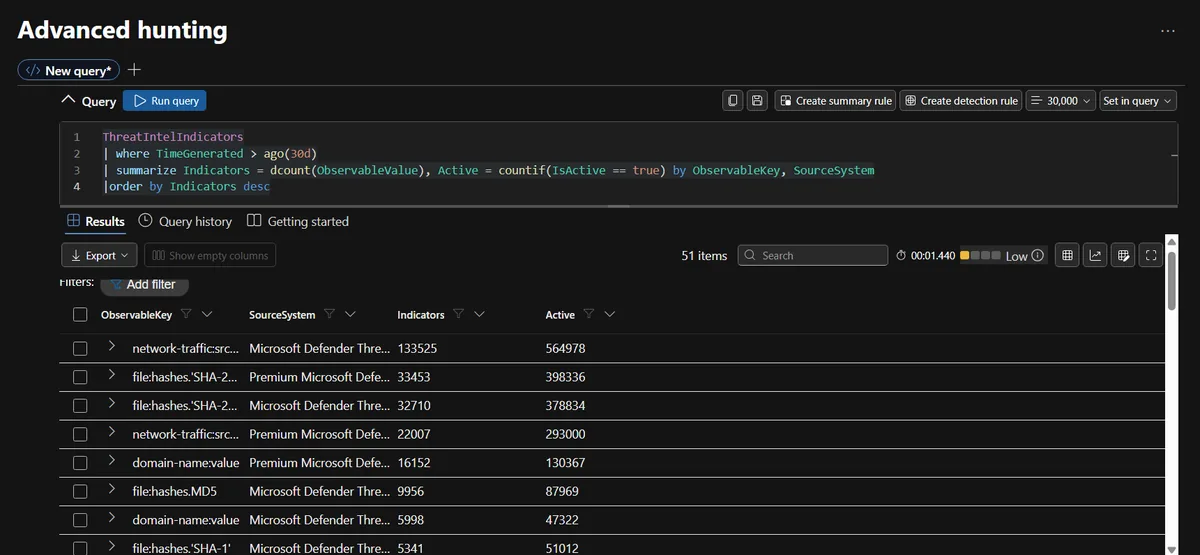Screen dimensions: 1200x555
Task: Click the Add filter button
Action: tap(144, 285)
